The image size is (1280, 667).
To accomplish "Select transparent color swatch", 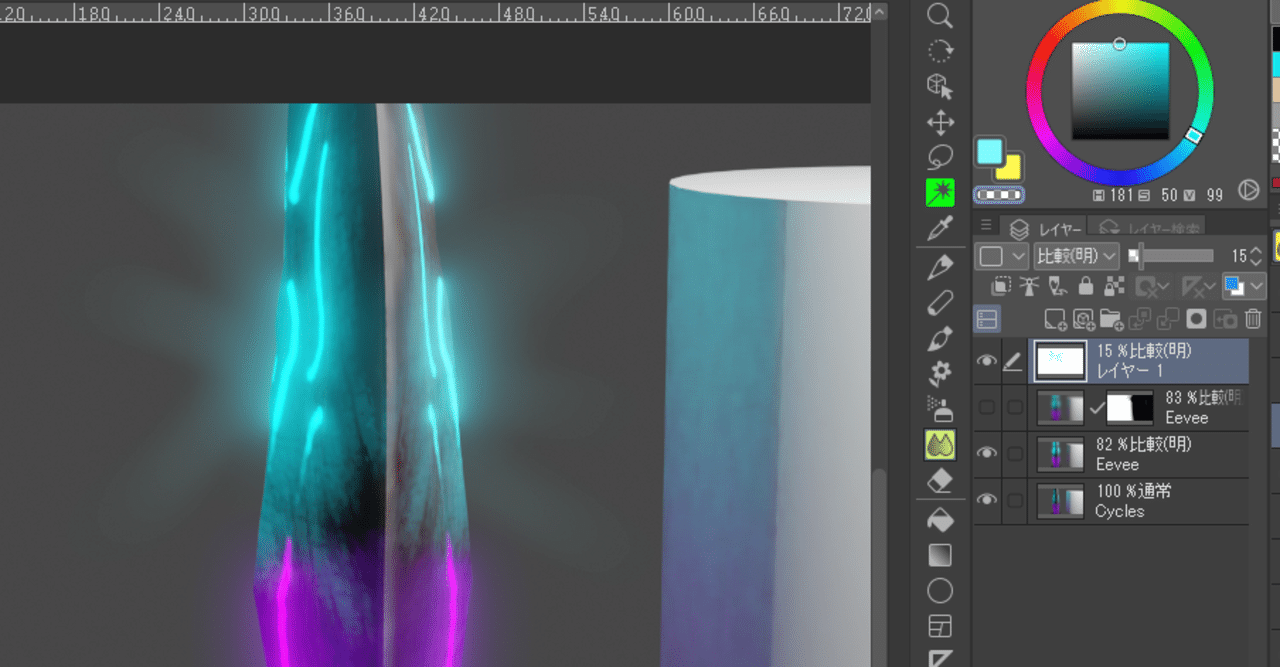I will pyautogui.click(x=999, y=193).
